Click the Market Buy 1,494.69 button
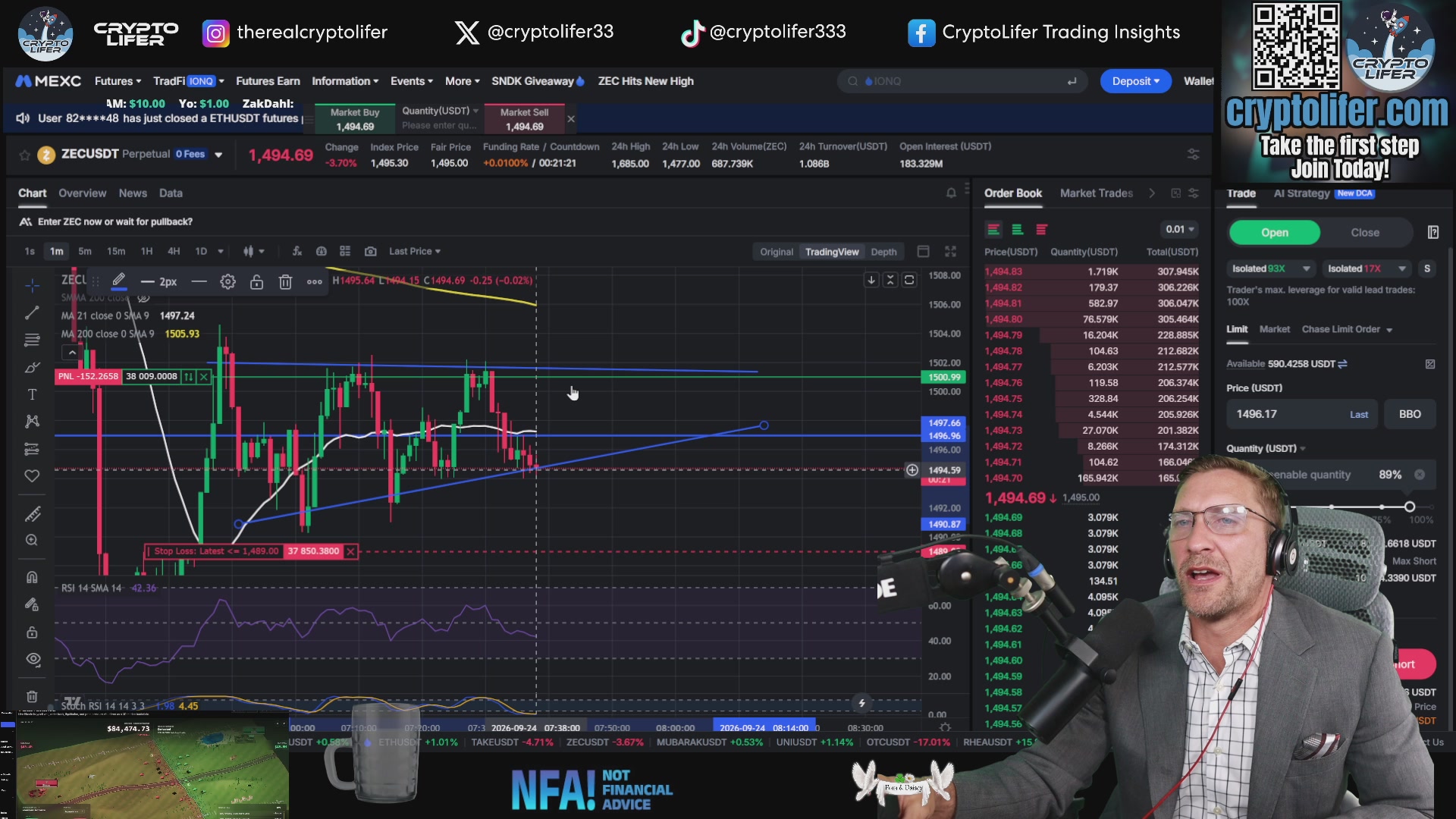 tap(355, 119)
